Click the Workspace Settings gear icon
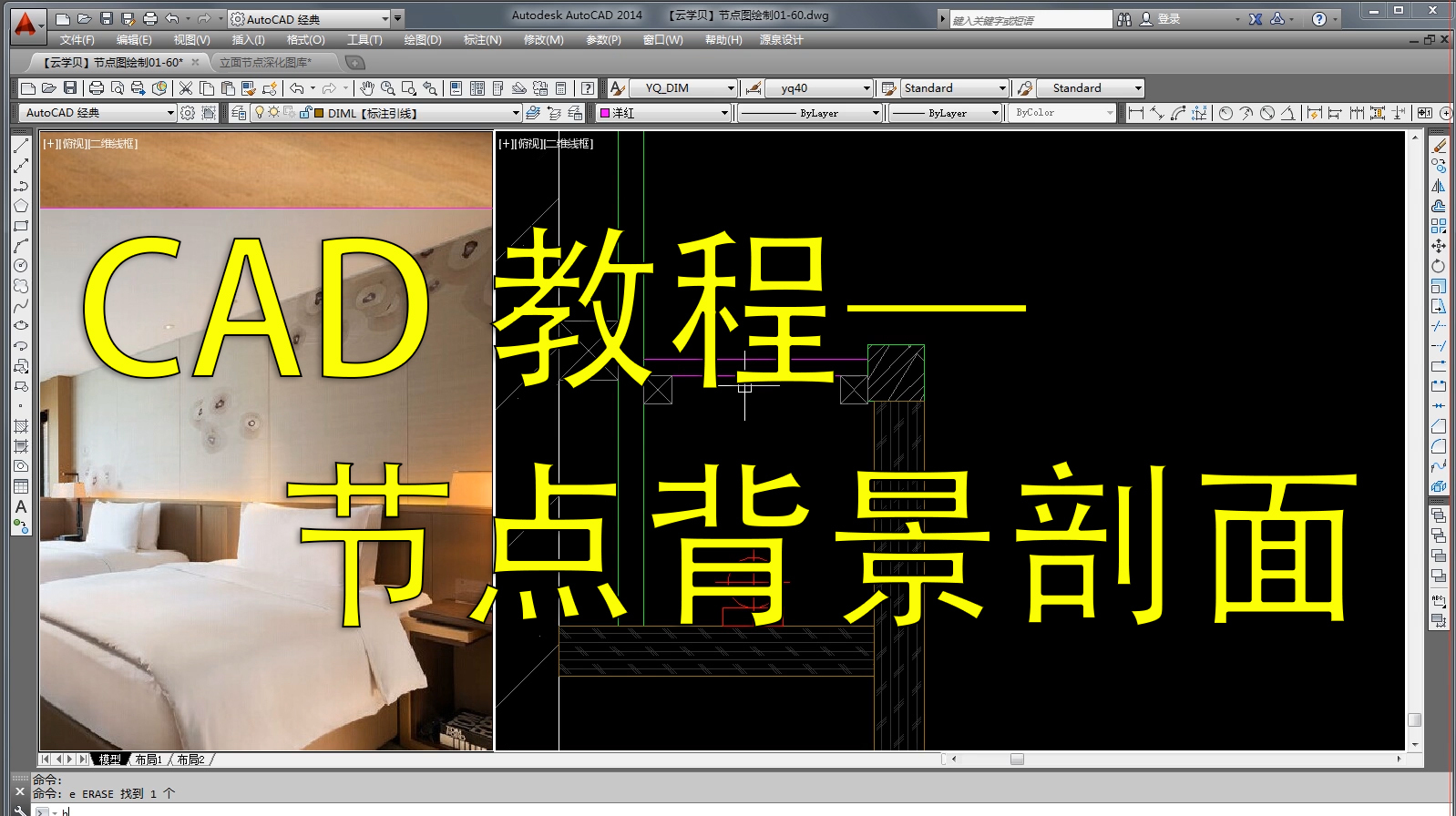The image size is (1456, 816). (x=188, y=113)
